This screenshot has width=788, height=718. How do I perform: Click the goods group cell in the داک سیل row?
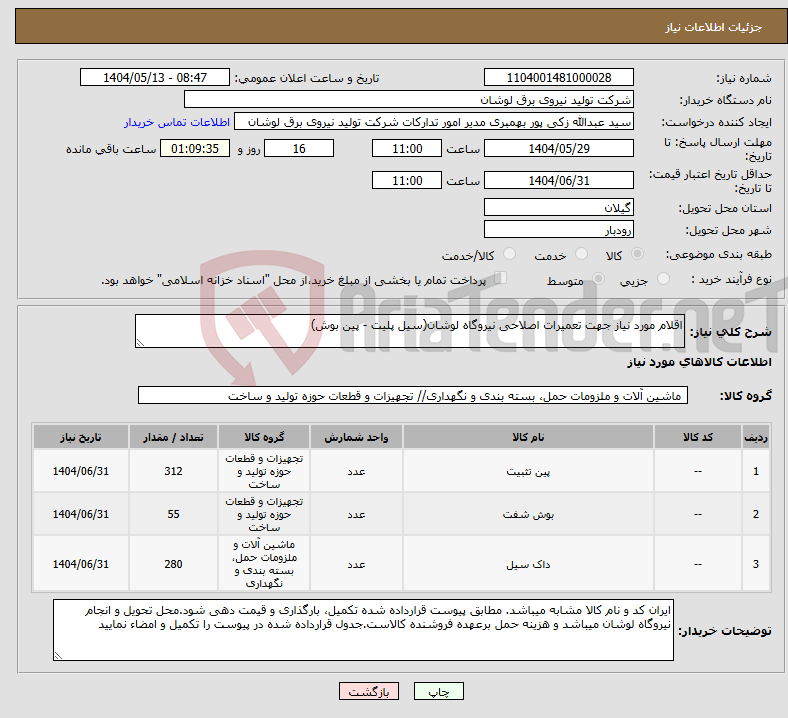pyautogui.click(x=264, y=564)
